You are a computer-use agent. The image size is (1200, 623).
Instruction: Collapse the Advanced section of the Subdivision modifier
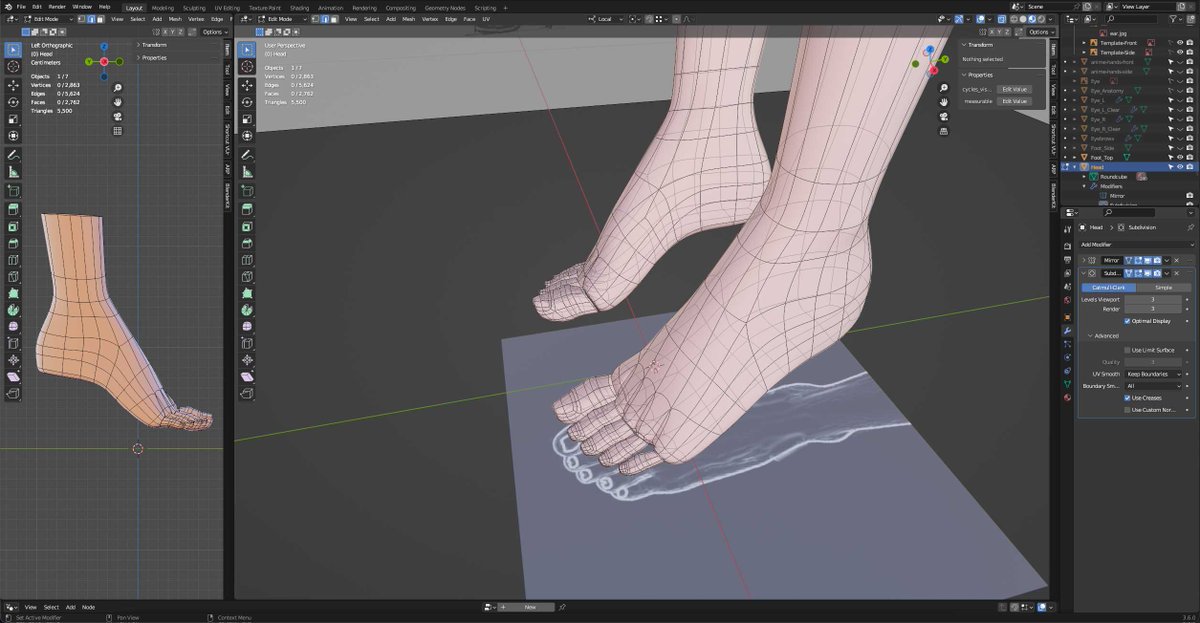tap(1106, 336)
